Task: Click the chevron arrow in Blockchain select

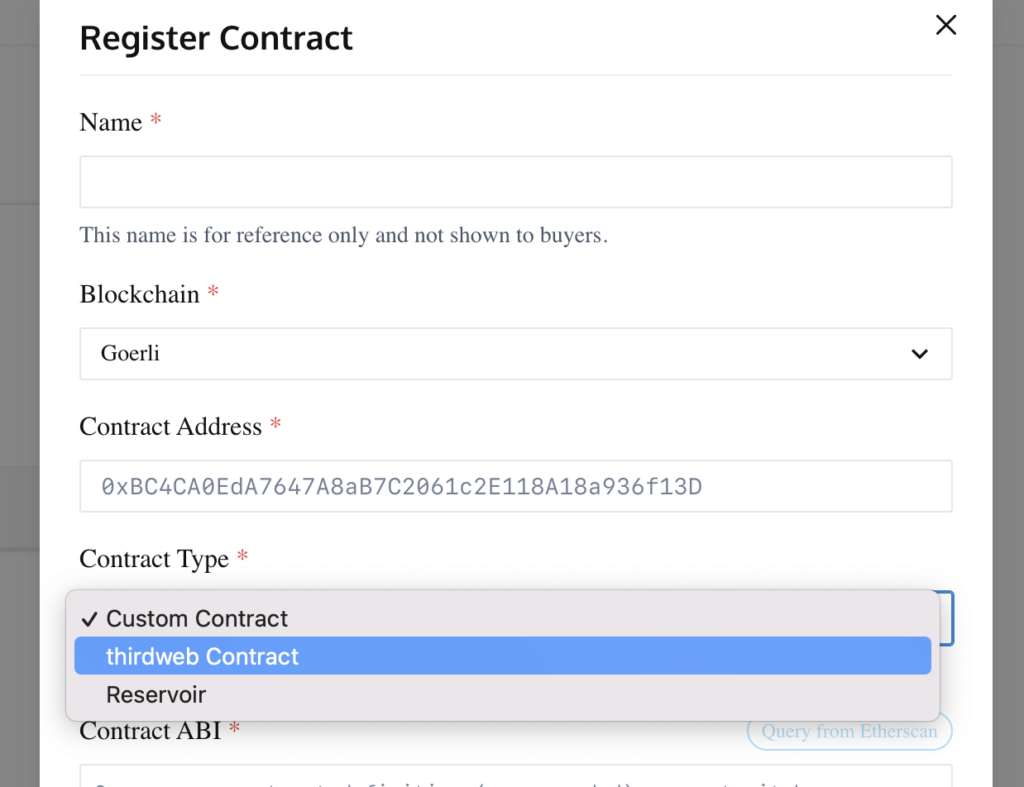Action: tap(919, 354)
